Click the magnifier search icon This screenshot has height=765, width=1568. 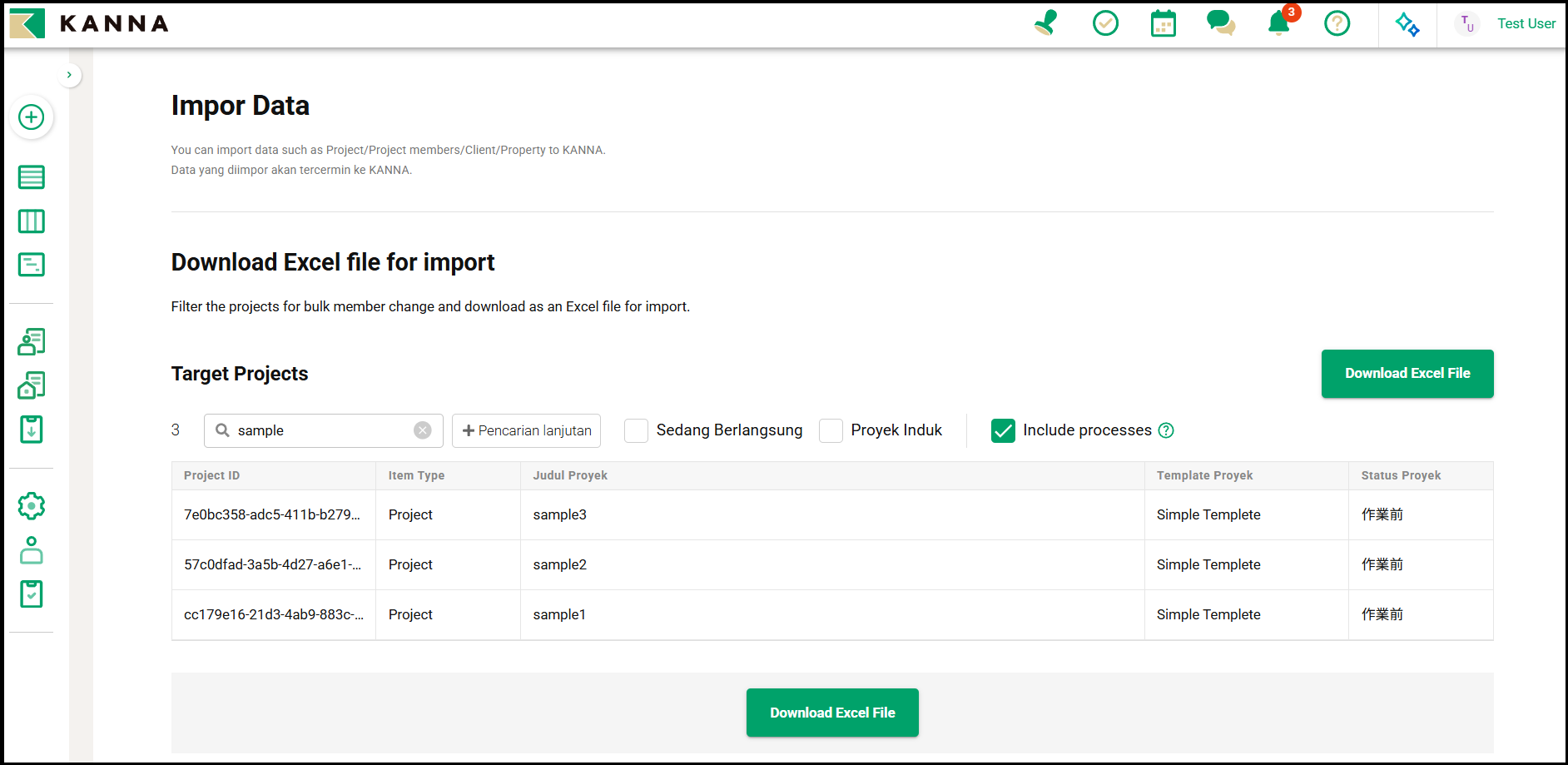[x=222, y=430]
